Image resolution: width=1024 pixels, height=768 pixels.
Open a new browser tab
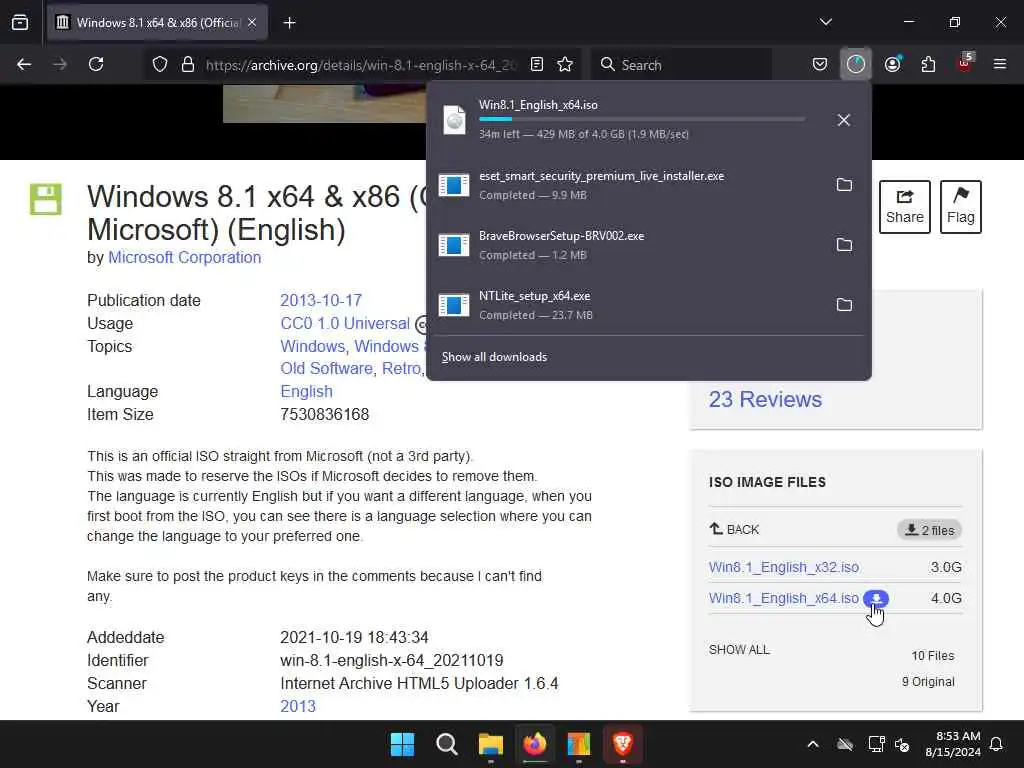(x=289, y=23)
